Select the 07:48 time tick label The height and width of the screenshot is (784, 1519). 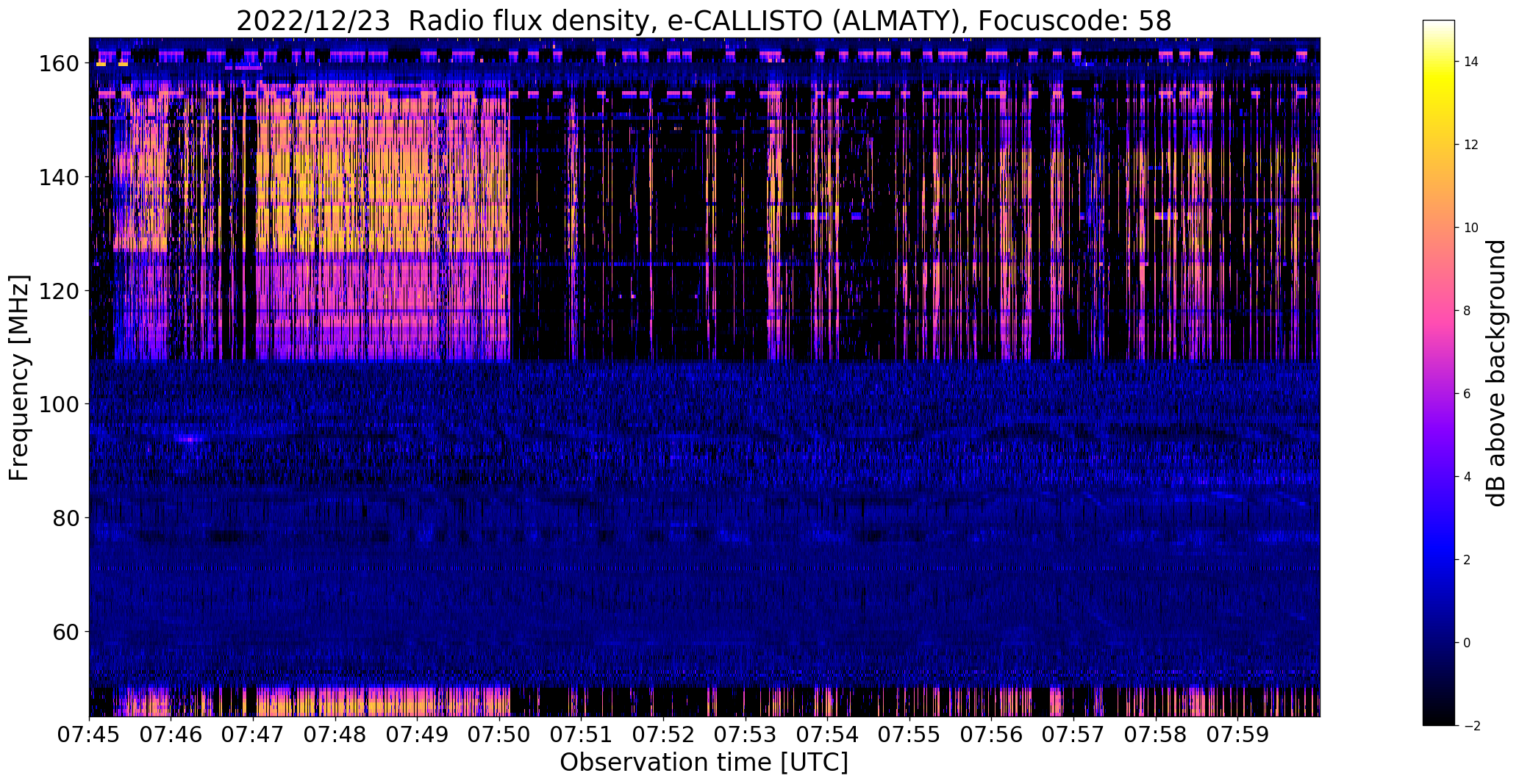[x=335, y=734]
